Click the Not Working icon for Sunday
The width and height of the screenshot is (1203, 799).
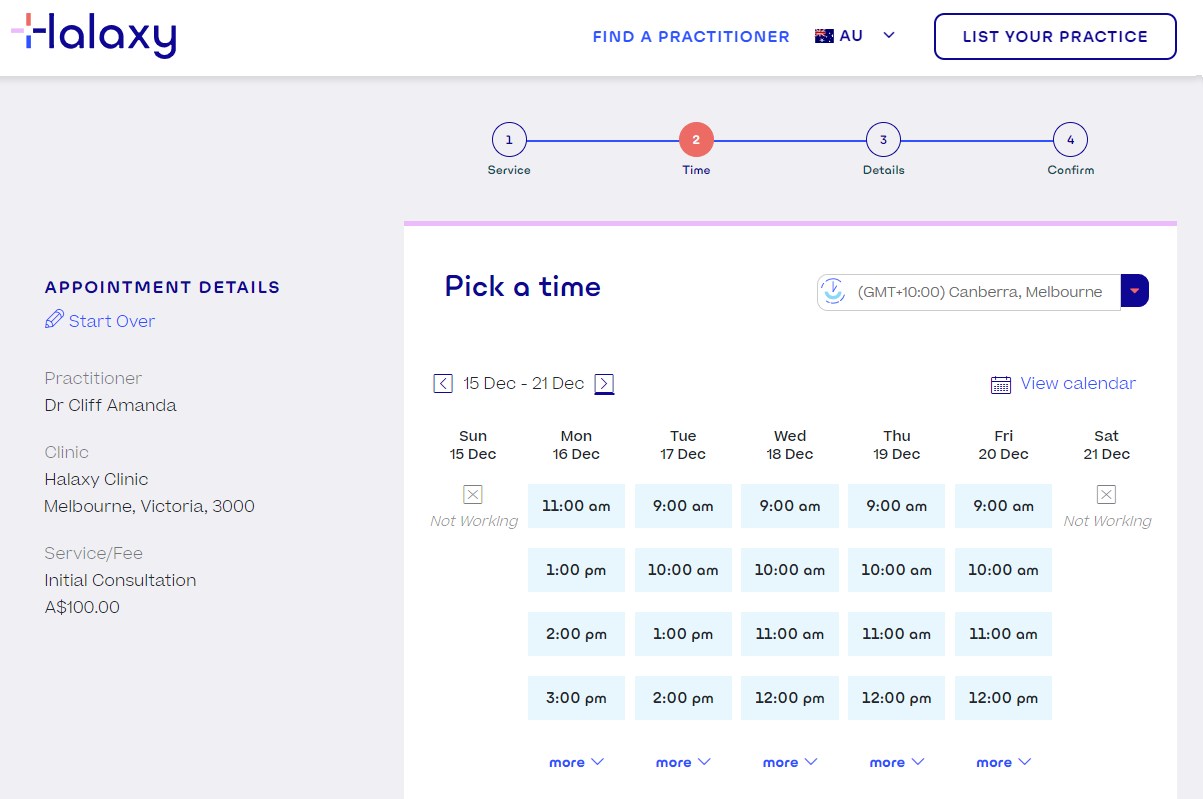(x=473, y=493)
